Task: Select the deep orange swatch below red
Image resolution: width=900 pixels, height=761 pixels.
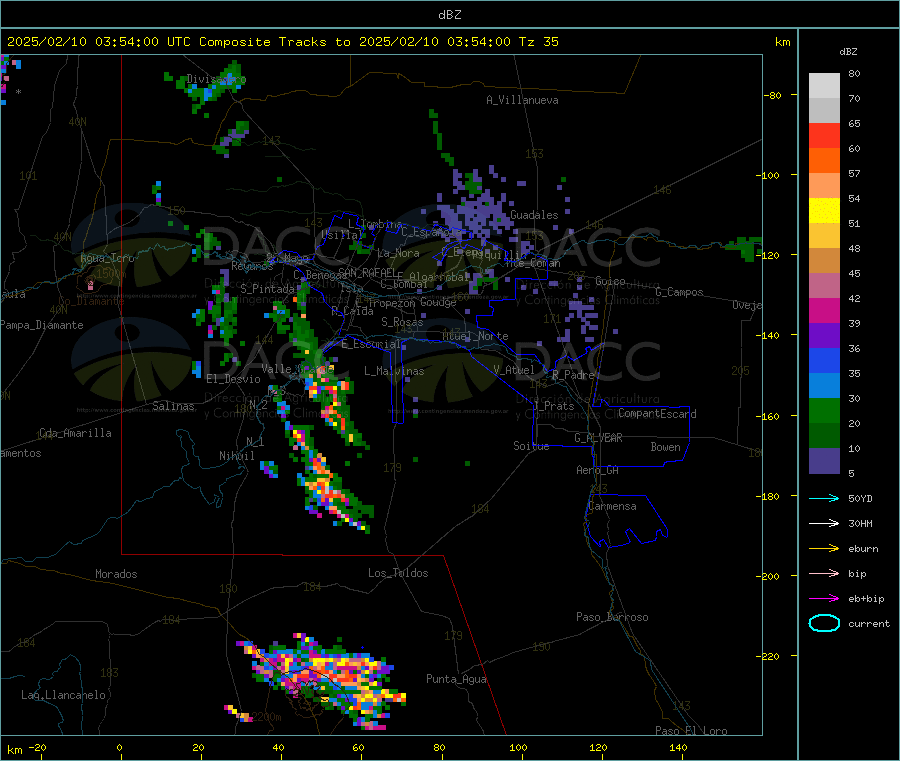Action: [824, 161]
